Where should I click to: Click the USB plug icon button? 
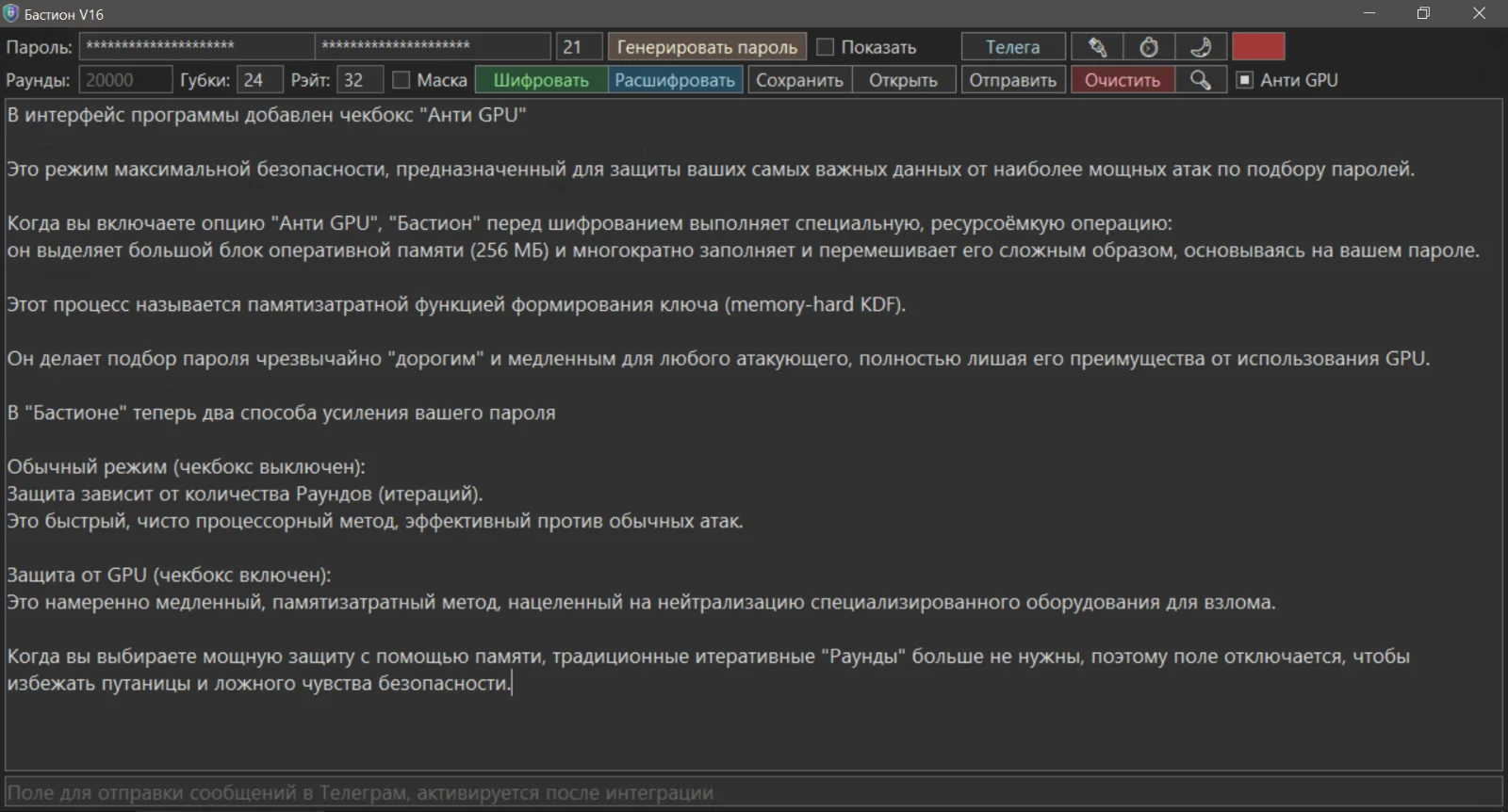tap(1097, 47)
